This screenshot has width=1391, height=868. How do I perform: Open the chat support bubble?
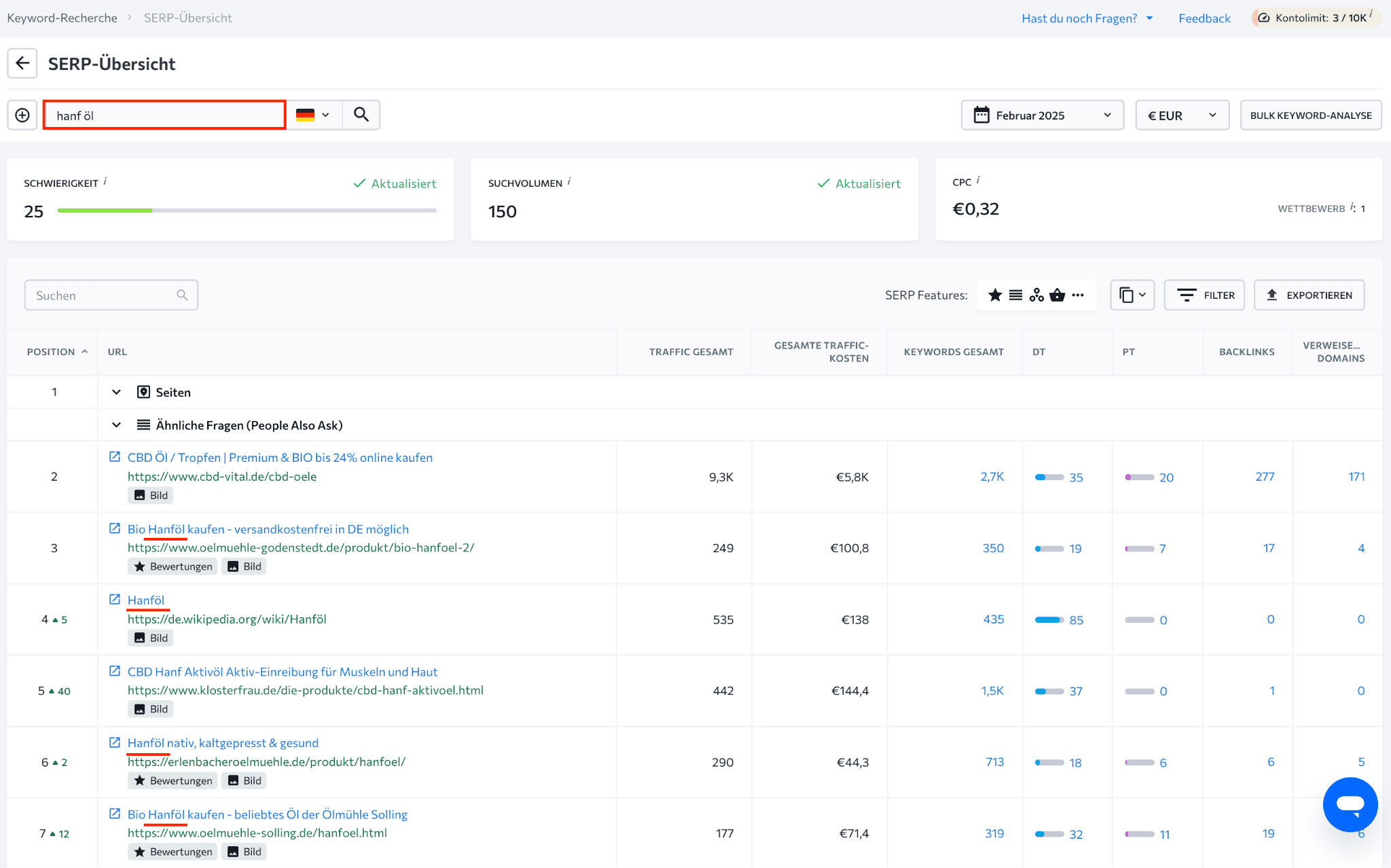pos(1350,804)
